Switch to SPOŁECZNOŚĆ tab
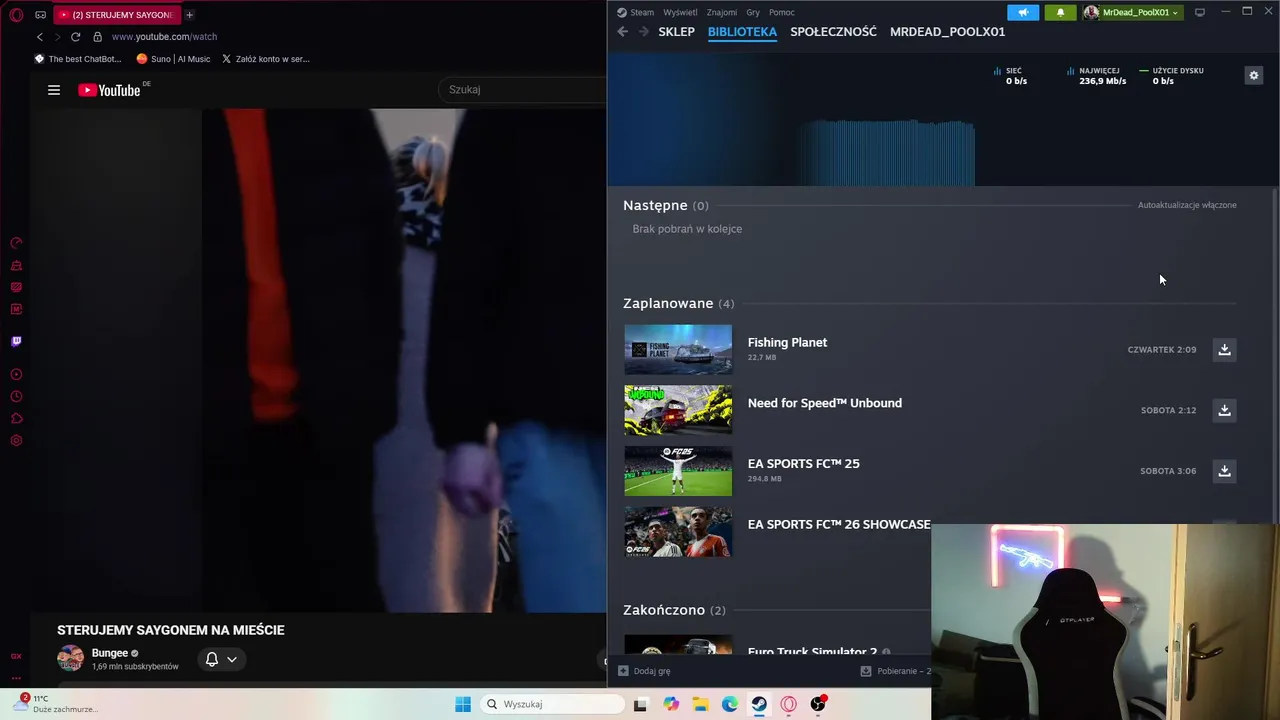The image size is (1280, 720). tap(833, 32)
